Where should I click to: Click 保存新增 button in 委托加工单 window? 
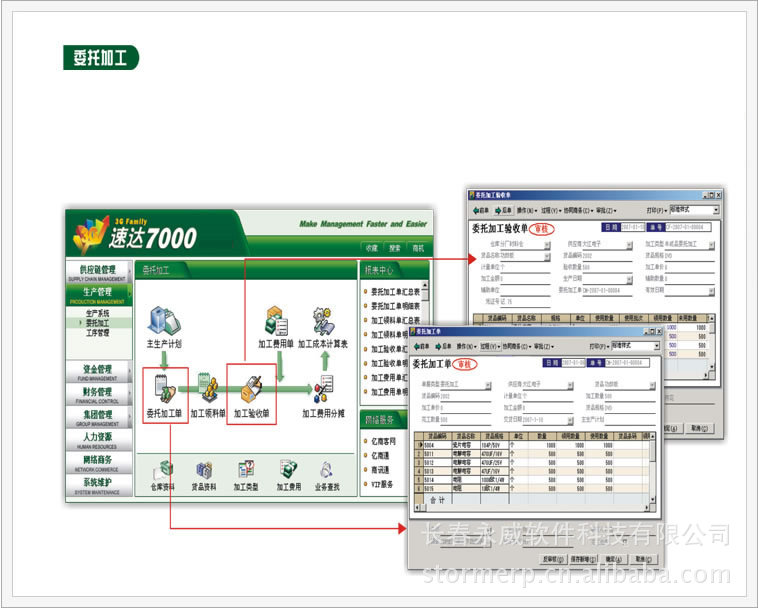pyautogui.click(x=583, y=559)
